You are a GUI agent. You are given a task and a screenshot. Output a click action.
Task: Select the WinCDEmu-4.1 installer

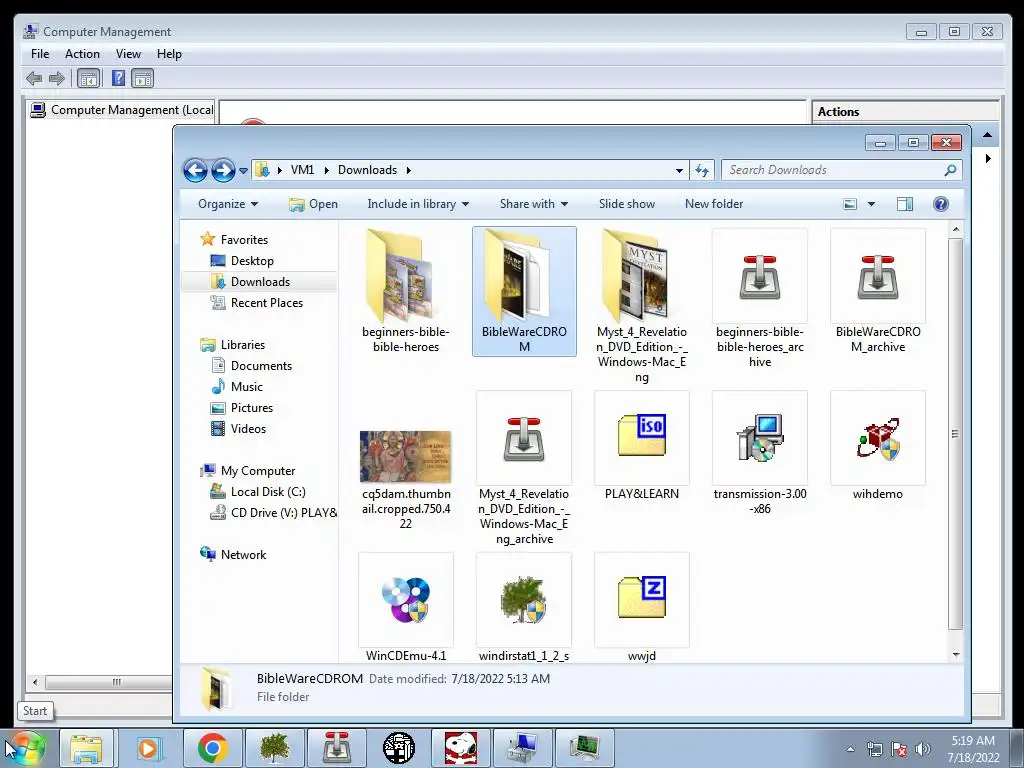[x=406, y=607]
